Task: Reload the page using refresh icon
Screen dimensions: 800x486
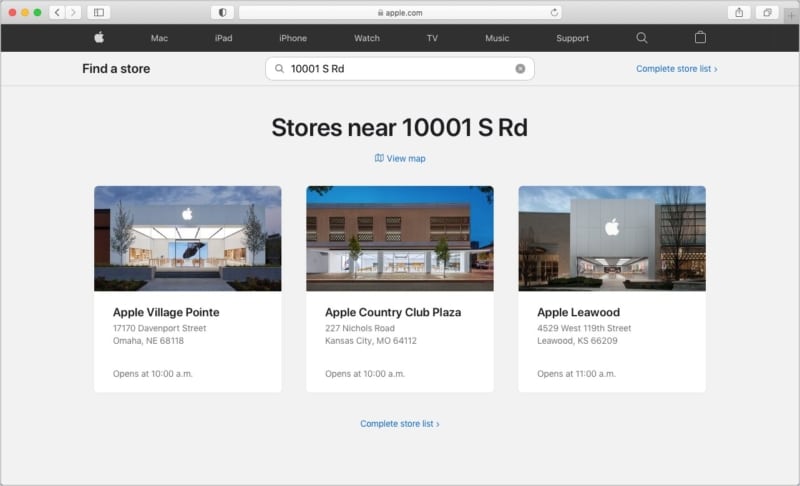Action: 554,12
